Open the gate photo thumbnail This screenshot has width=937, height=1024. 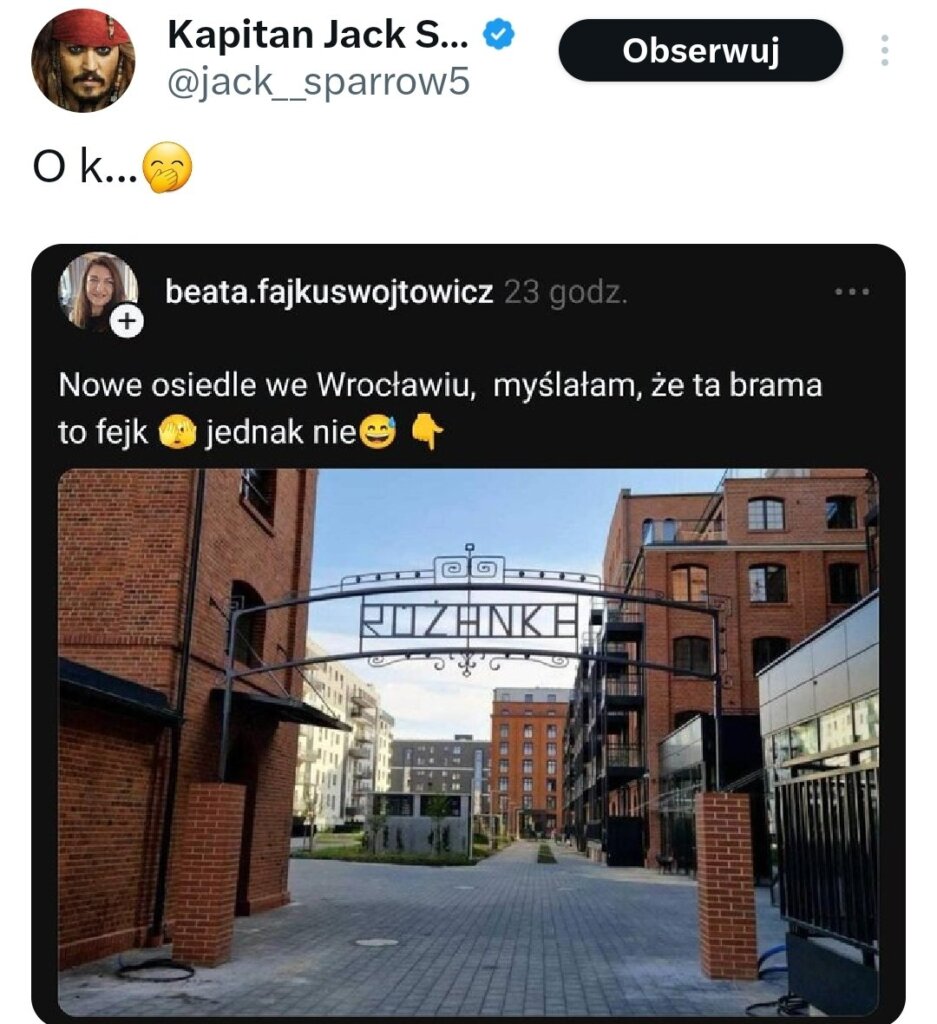click(468, 742)
